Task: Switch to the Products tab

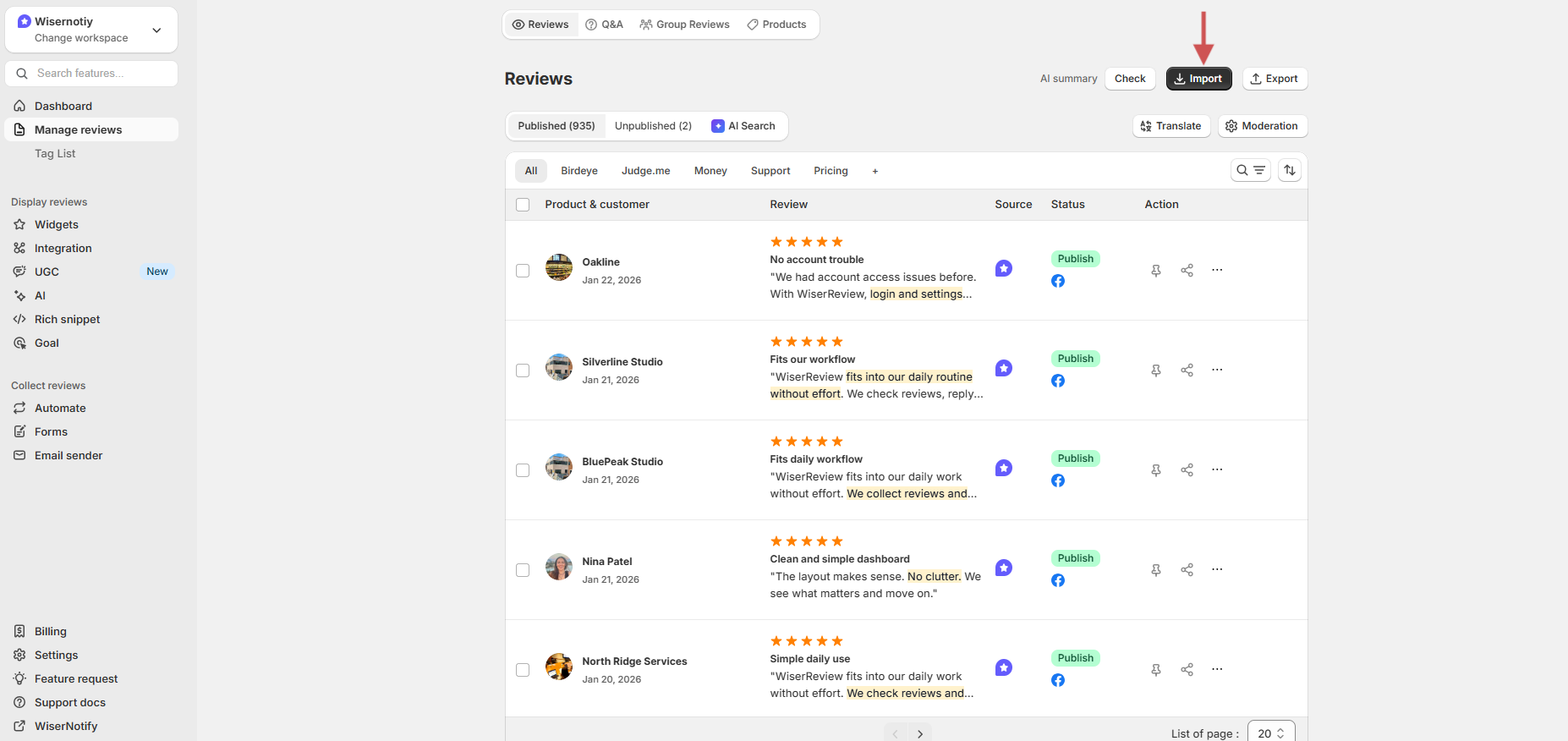Action: (776, 25)
